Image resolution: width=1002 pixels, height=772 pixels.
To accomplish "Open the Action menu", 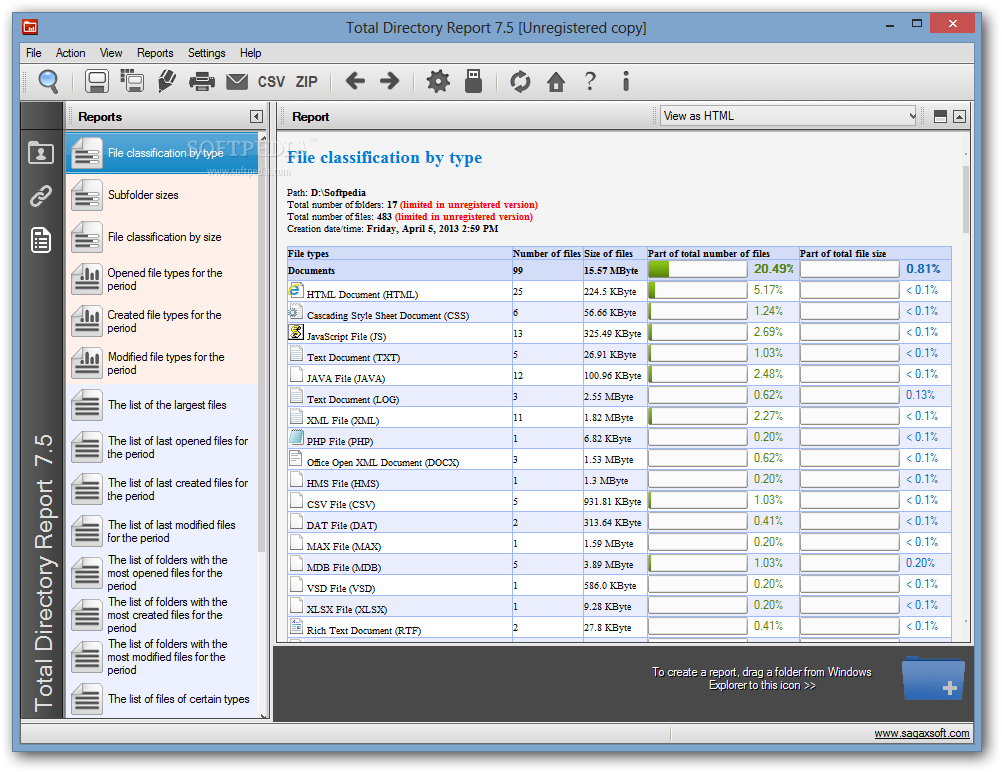I will (70, 53).
